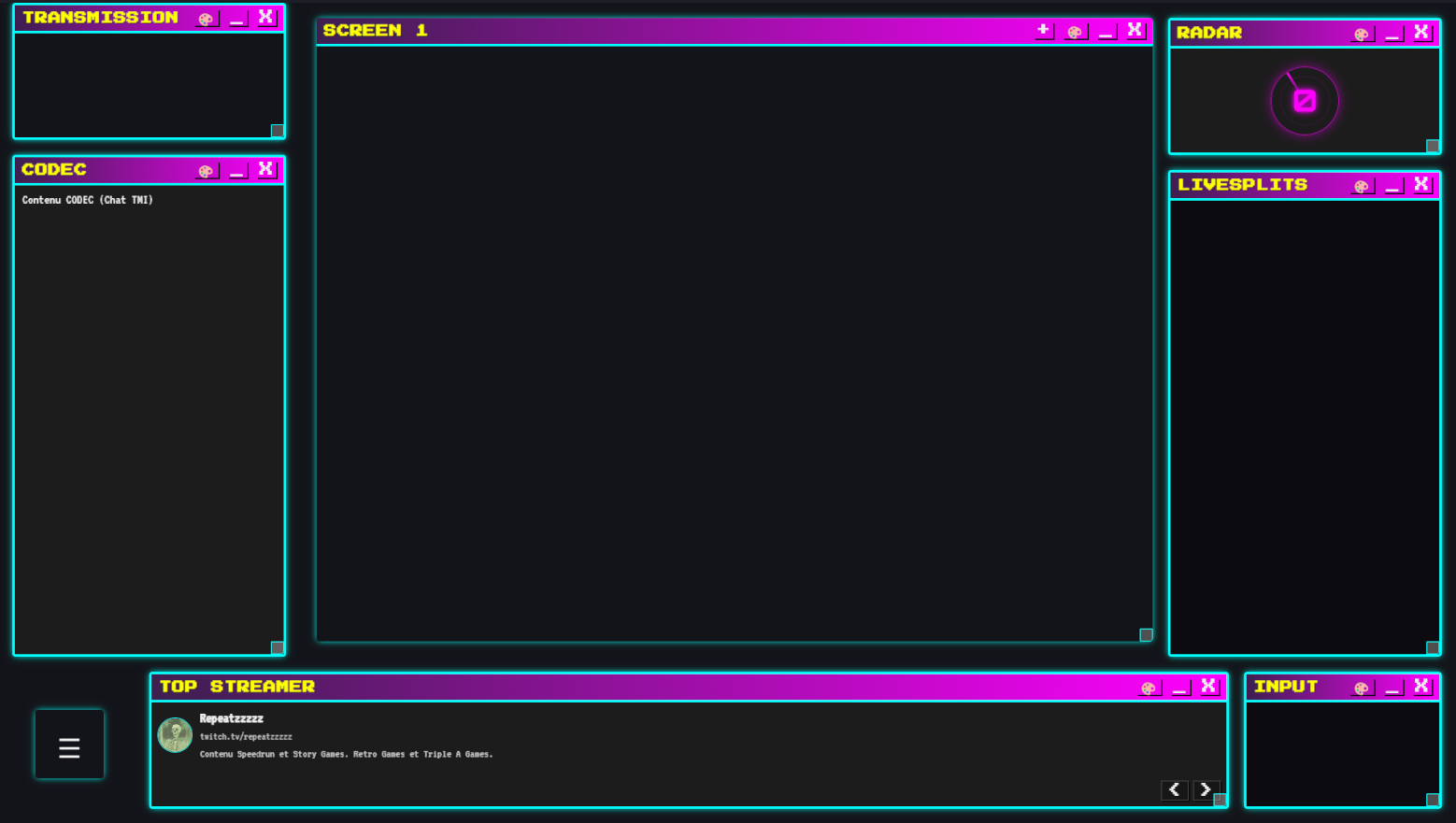Viewport: 1456px width, 823px height.
Task: Minimize the RADAR window
Action: pyautogui.click(x=1392, y=34)
